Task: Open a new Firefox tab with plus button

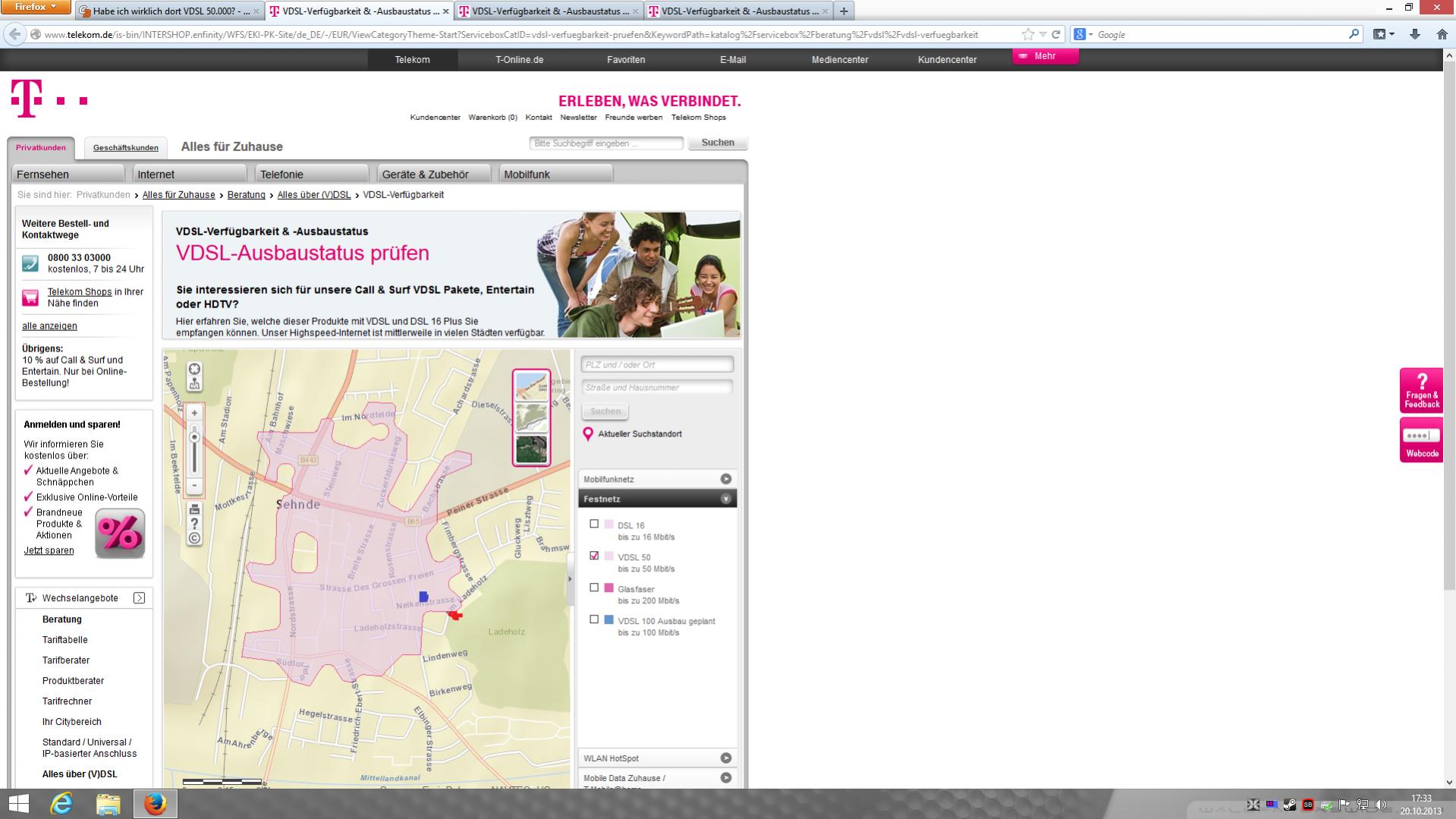Action: point(844,11)
